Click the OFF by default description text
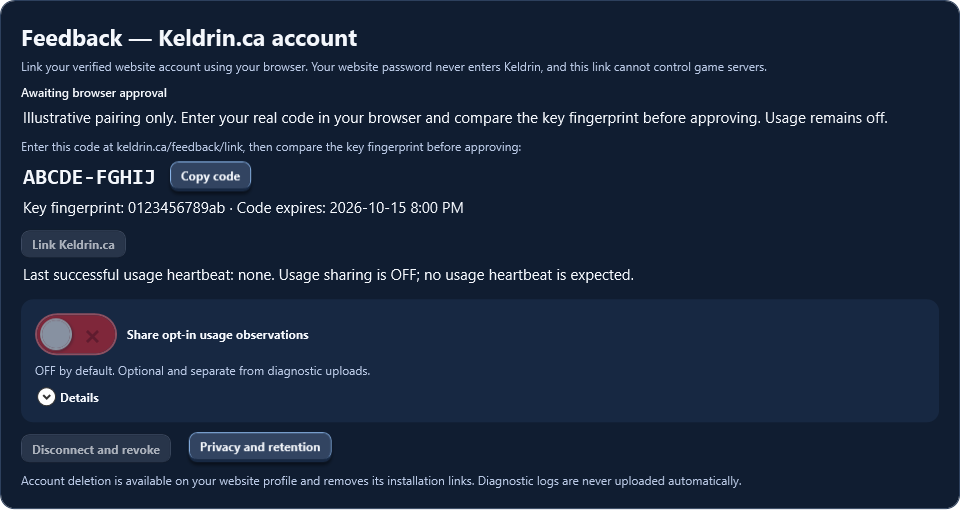This screenshot has height=510, width=960. 203,370
